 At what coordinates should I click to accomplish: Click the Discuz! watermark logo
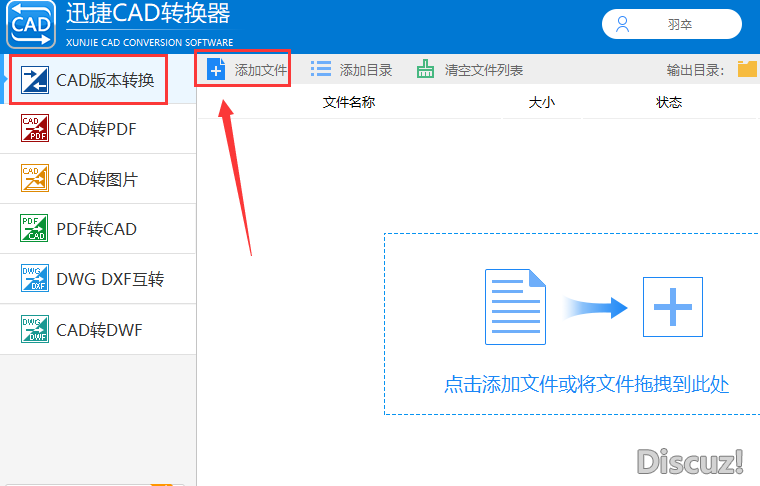(x=690, y=461)
